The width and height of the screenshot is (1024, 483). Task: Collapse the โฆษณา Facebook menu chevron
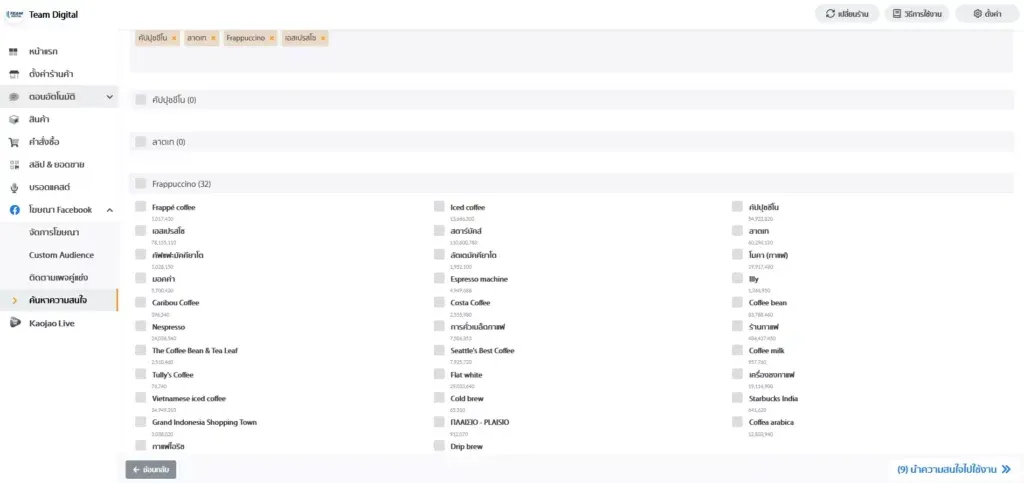click(x=110, y=210)
